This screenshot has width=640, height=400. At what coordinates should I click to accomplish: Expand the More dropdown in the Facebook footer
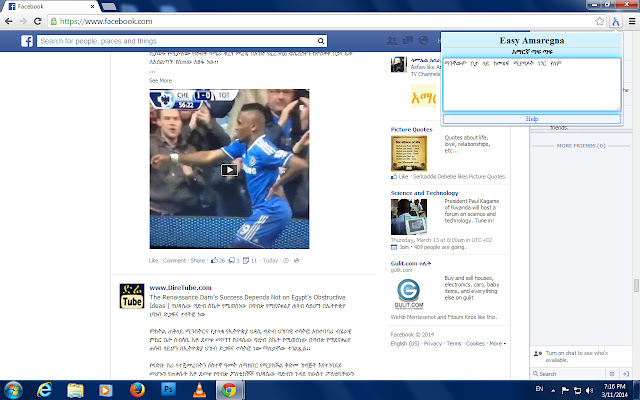pyautogui.click(x=498, y=344)
